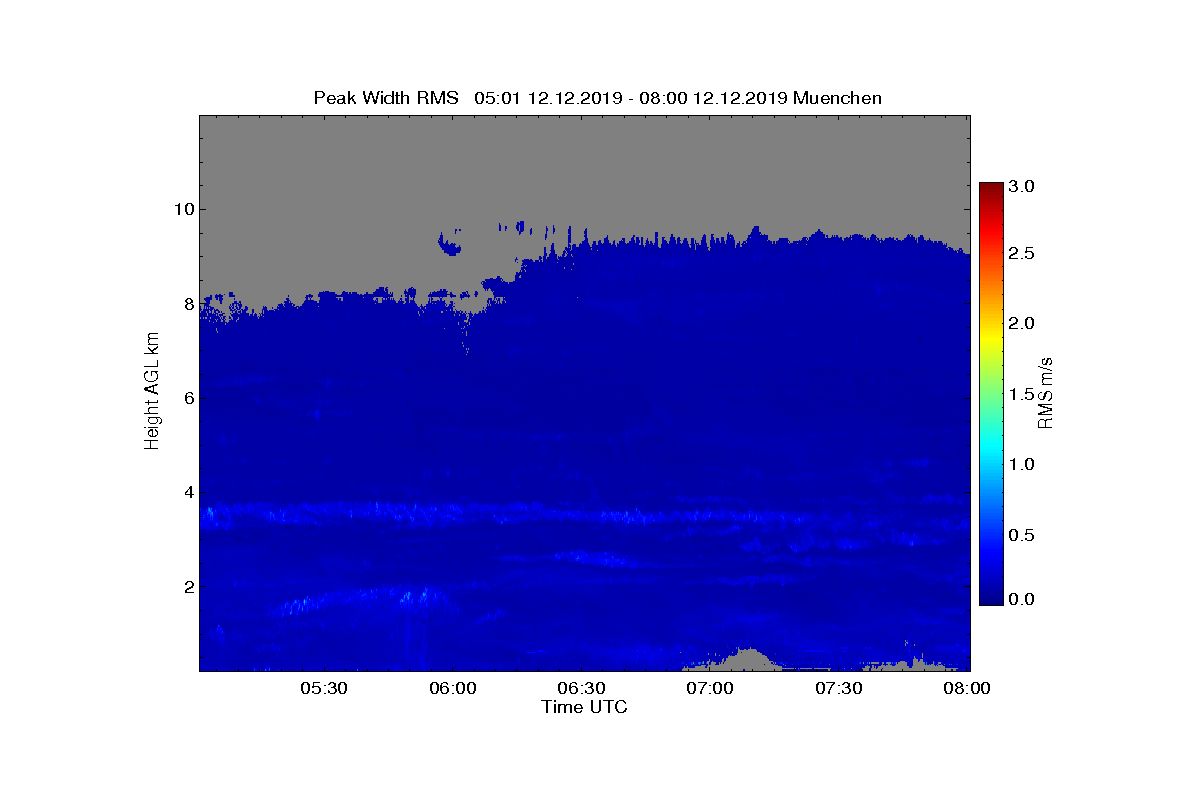1200x800 pixels.
Task: Click the 06:00 time tick label
Action: point(452,688)
